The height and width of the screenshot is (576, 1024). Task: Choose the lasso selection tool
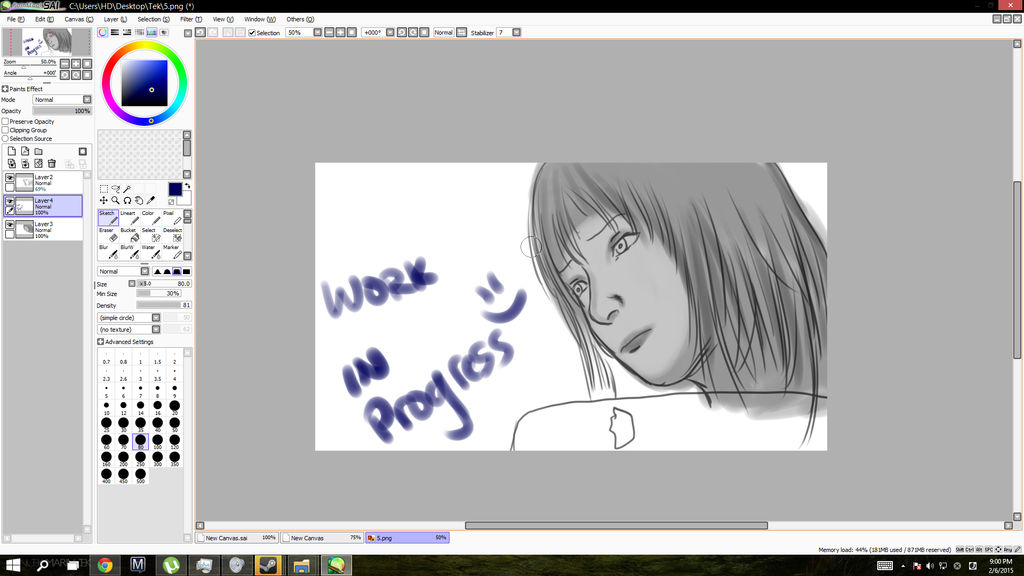(116, 189)
